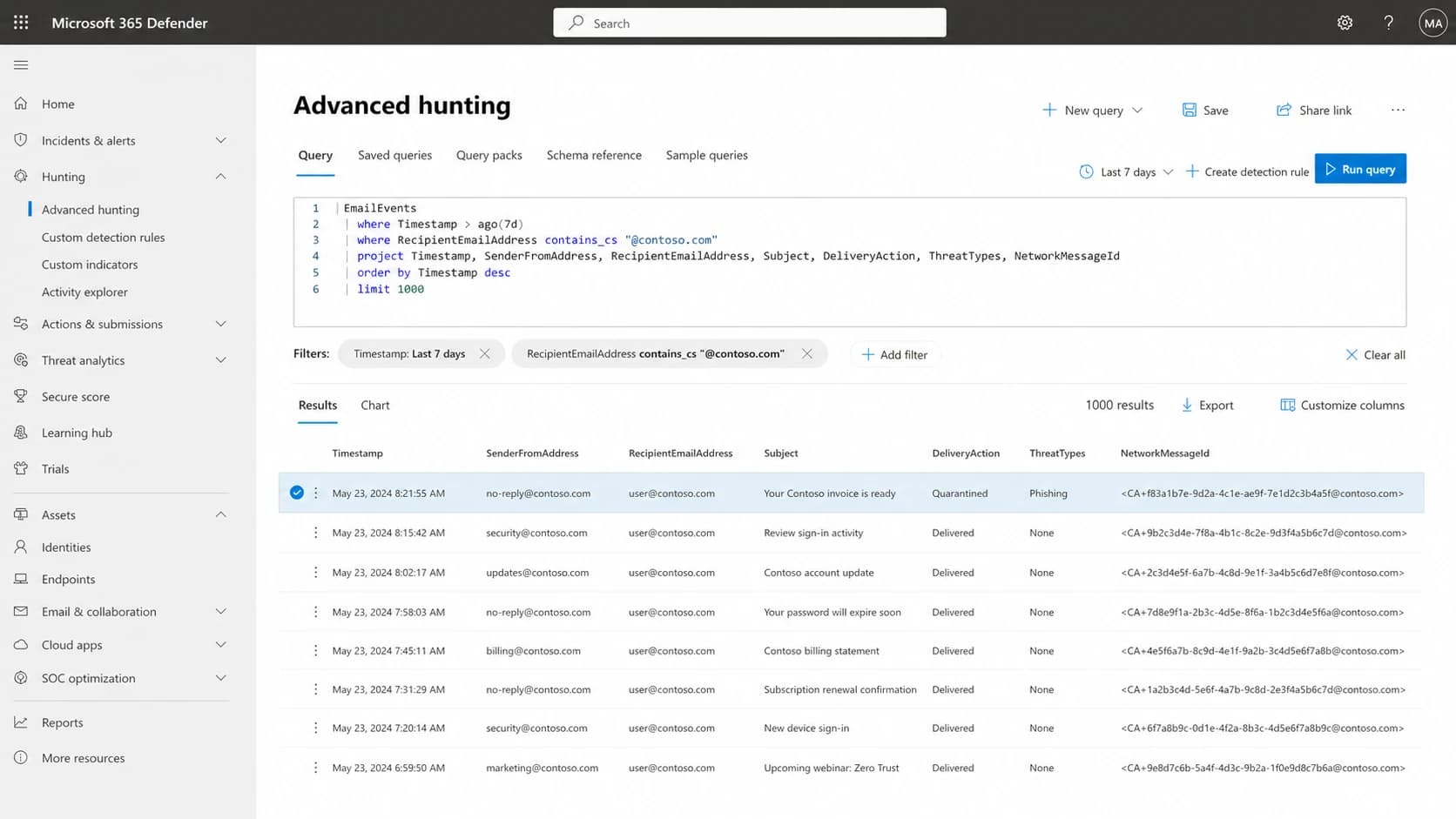The height and width of the screenshot is (819, 1456).
Task: Click the More resources info icon
Action: click(x=21, y=758)
